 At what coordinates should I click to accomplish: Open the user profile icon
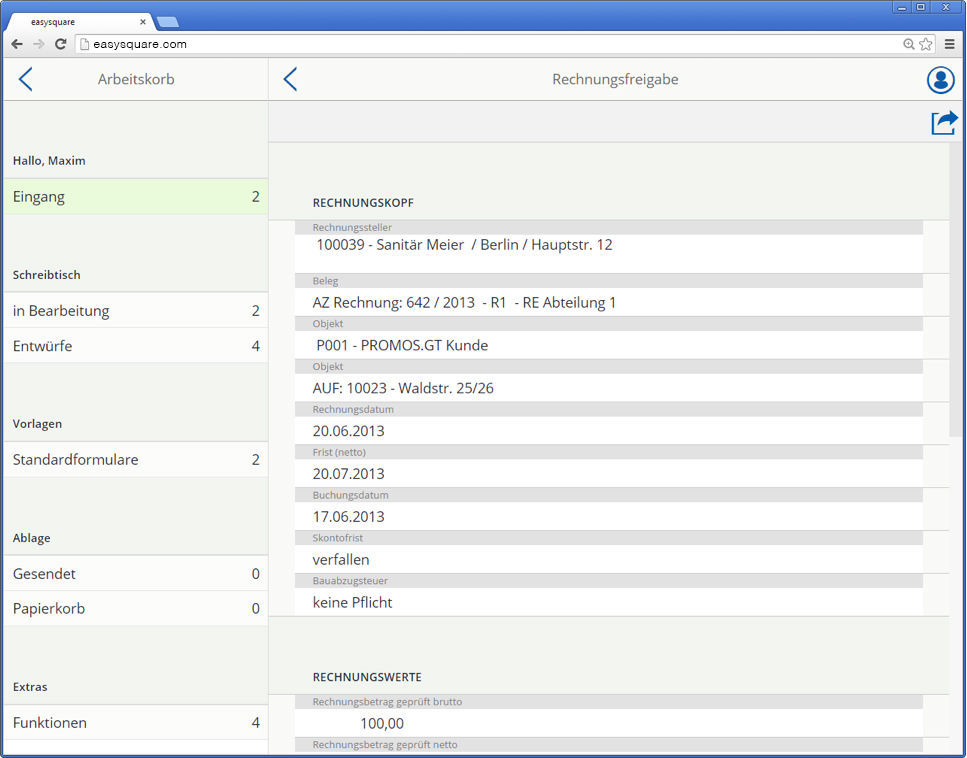click(940, 80)
